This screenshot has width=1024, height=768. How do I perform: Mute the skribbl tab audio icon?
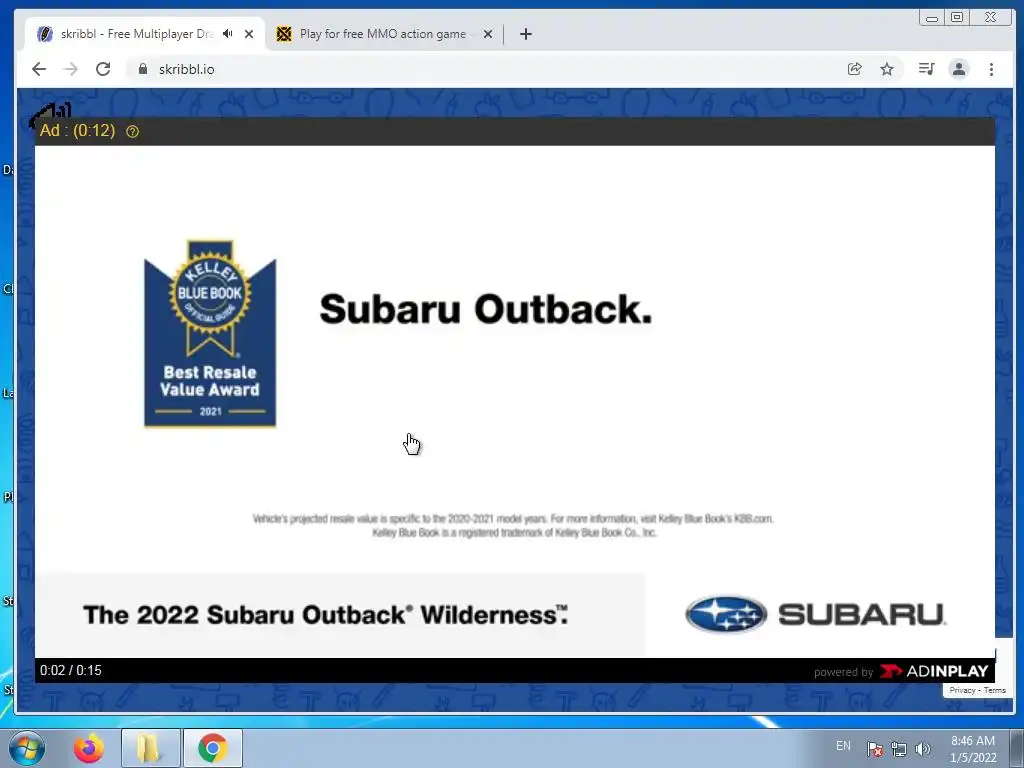(x=227, y=34)
